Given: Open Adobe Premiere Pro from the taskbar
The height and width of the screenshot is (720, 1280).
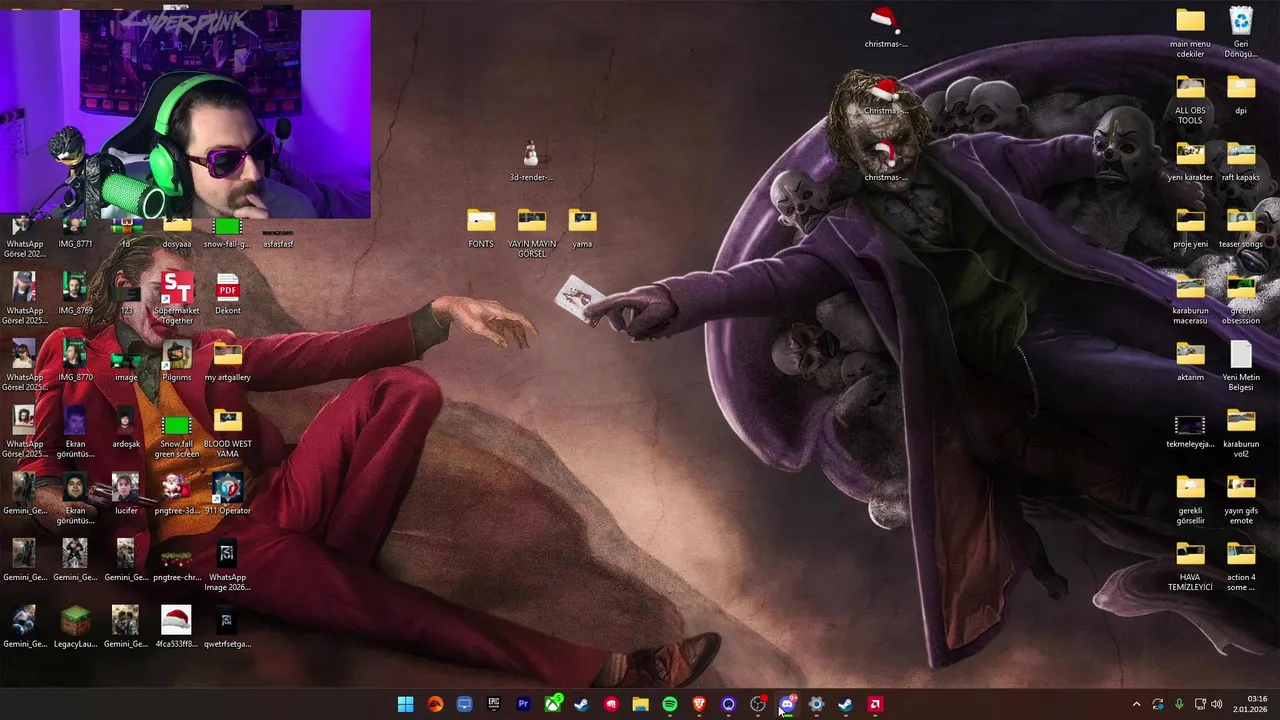Looking at the screenshot, I should point(523,704).
